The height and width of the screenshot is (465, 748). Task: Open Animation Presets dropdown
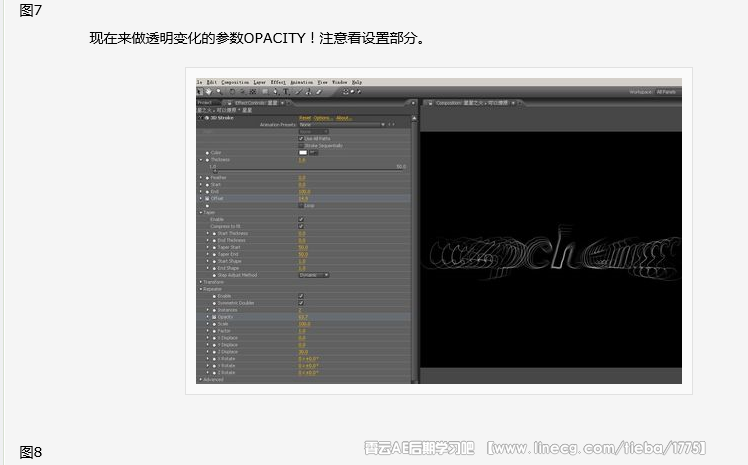pos(342,124)
